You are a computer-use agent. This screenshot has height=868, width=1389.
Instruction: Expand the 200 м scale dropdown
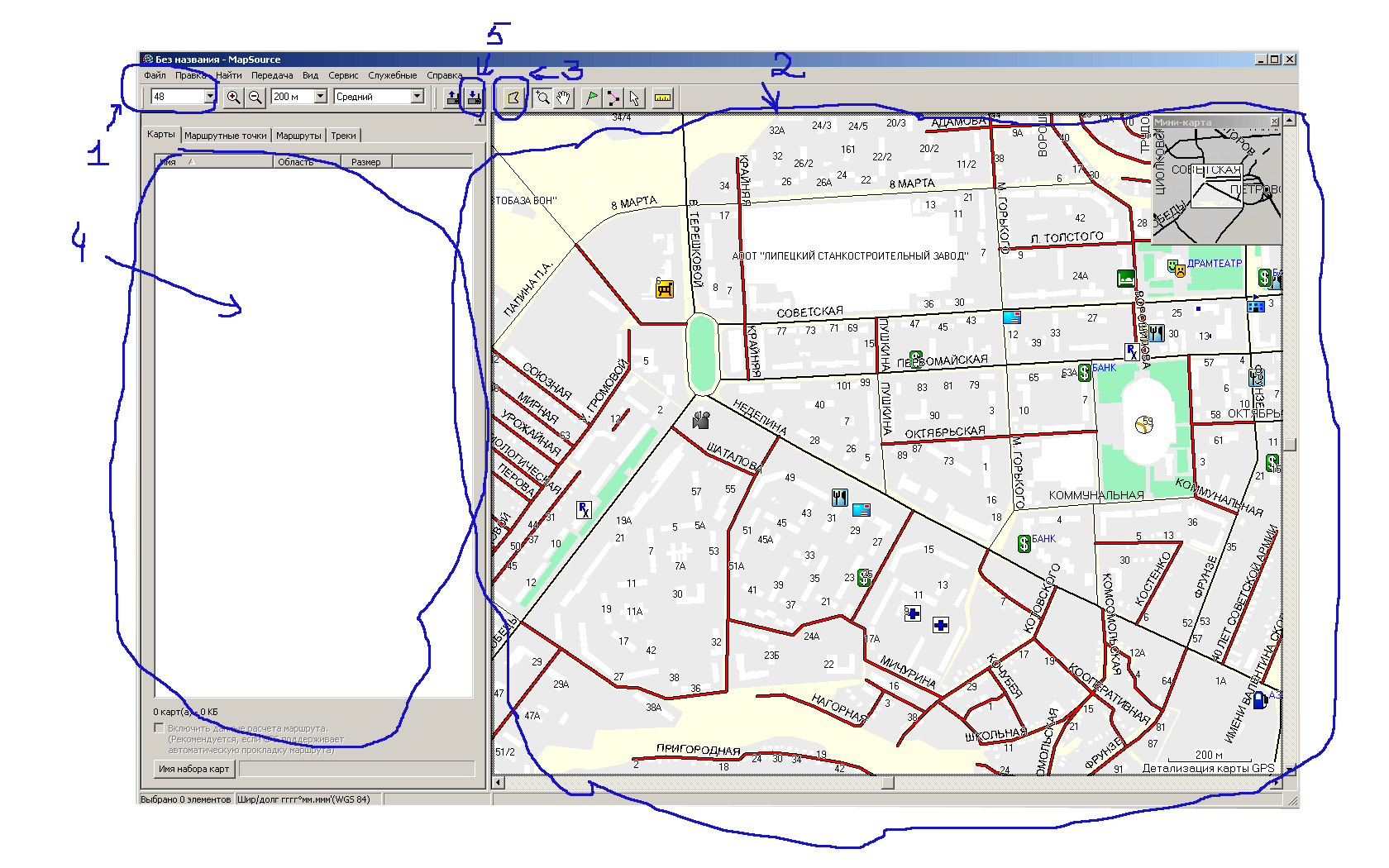(x=320, y=97)
